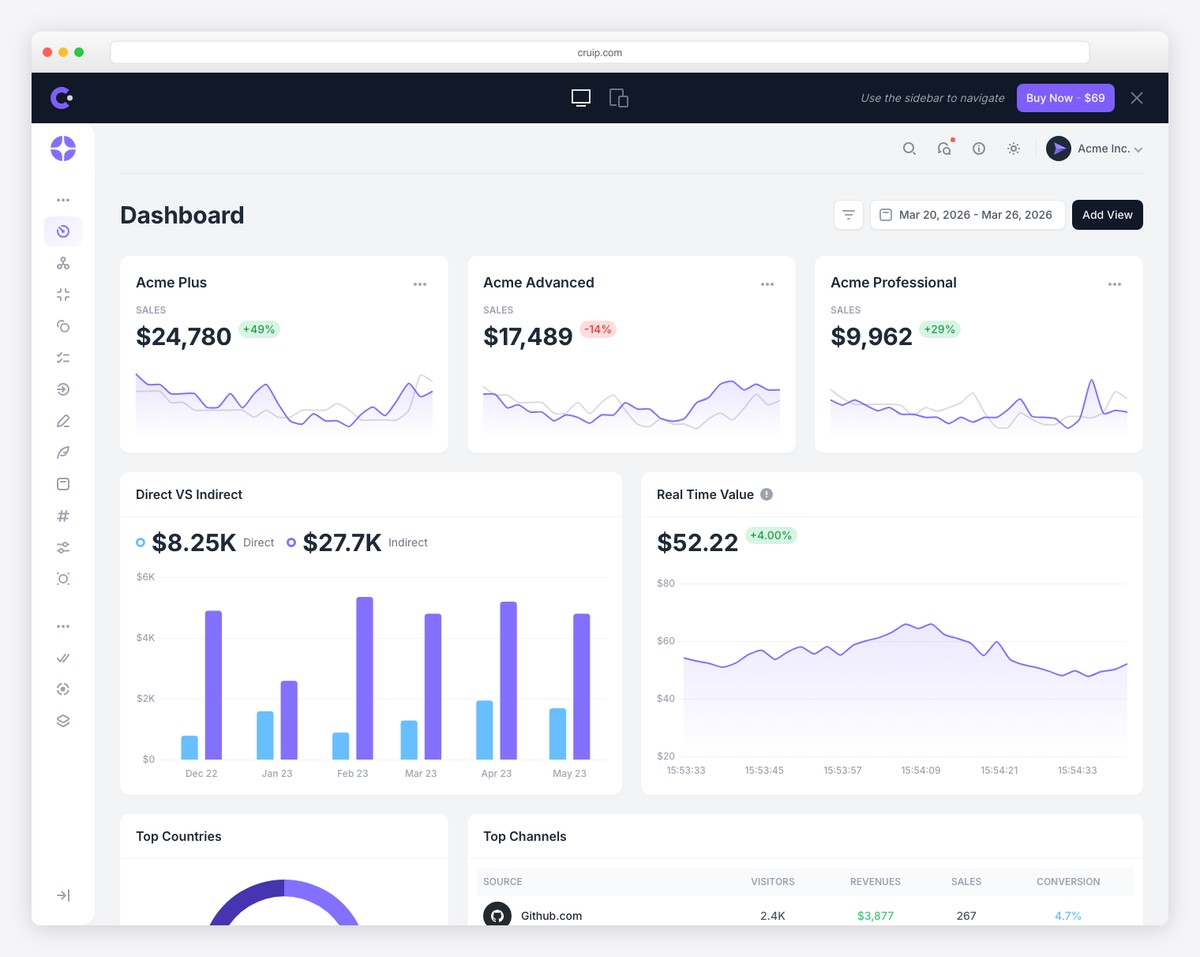This screenshot has height=957, width=1200.
Task: Open the Mar 20 - Mar 26 date picker
Action: tap(966, 214)
